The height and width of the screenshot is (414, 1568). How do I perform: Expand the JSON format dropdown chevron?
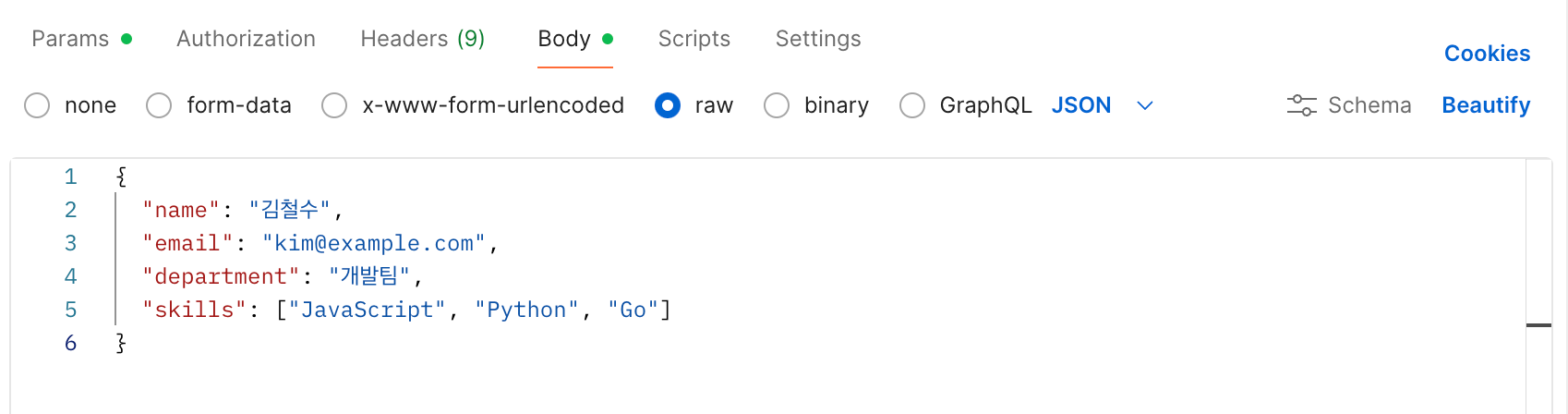[1145, 105]
